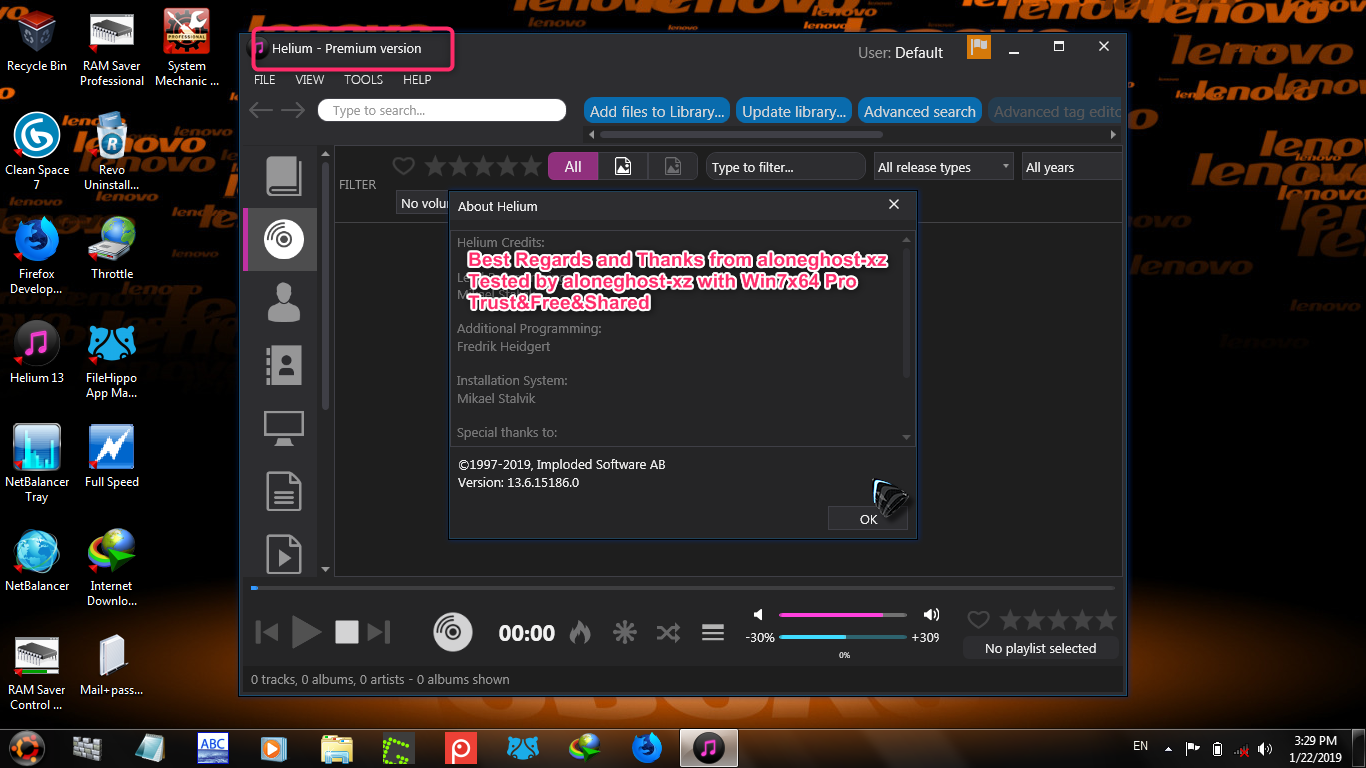The image size is (1366, 768).
Task: Open the document list icon in sidebar
Action: pyautogui.click(x=283, y=492)
